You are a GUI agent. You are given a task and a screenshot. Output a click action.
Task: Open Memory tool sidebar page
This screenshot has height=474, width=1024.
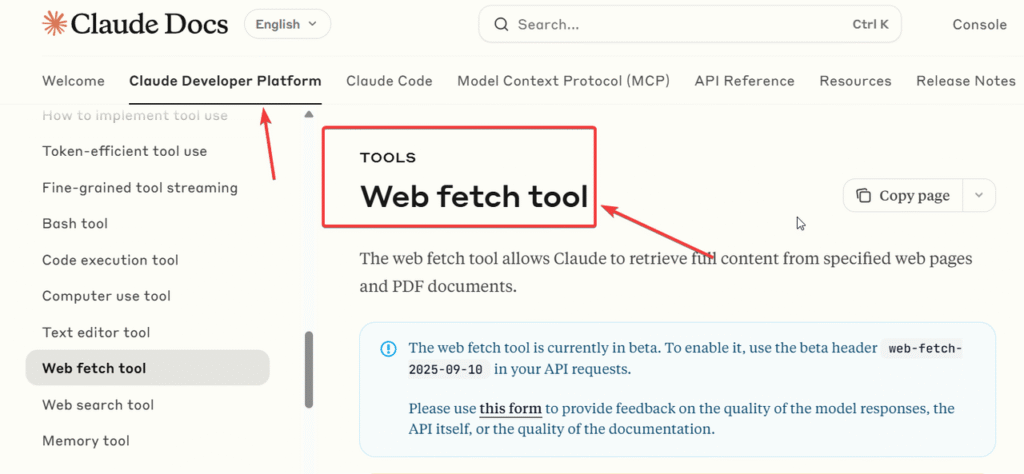click(86, 441)
